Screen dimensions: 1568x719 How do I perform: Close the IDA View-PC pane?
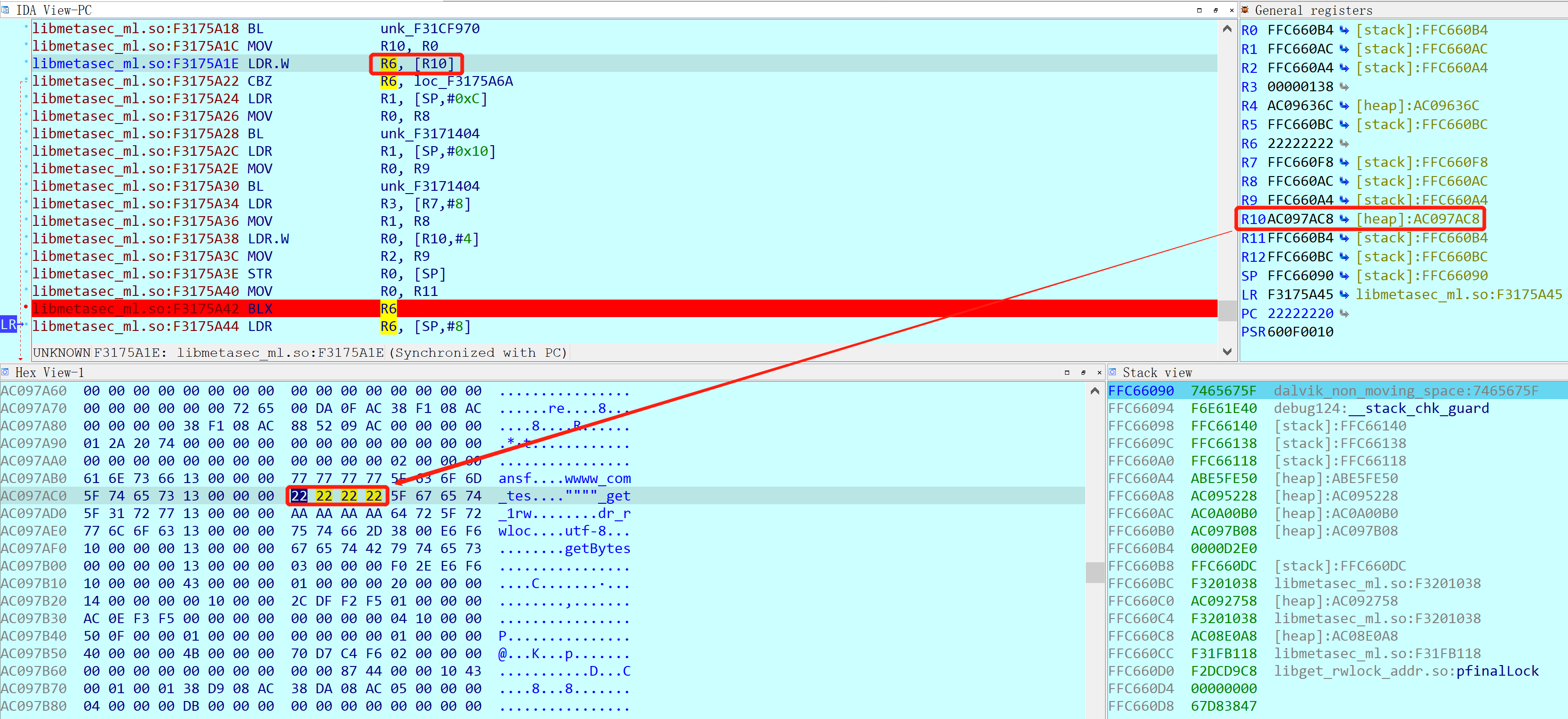[x=1231, y=10]
